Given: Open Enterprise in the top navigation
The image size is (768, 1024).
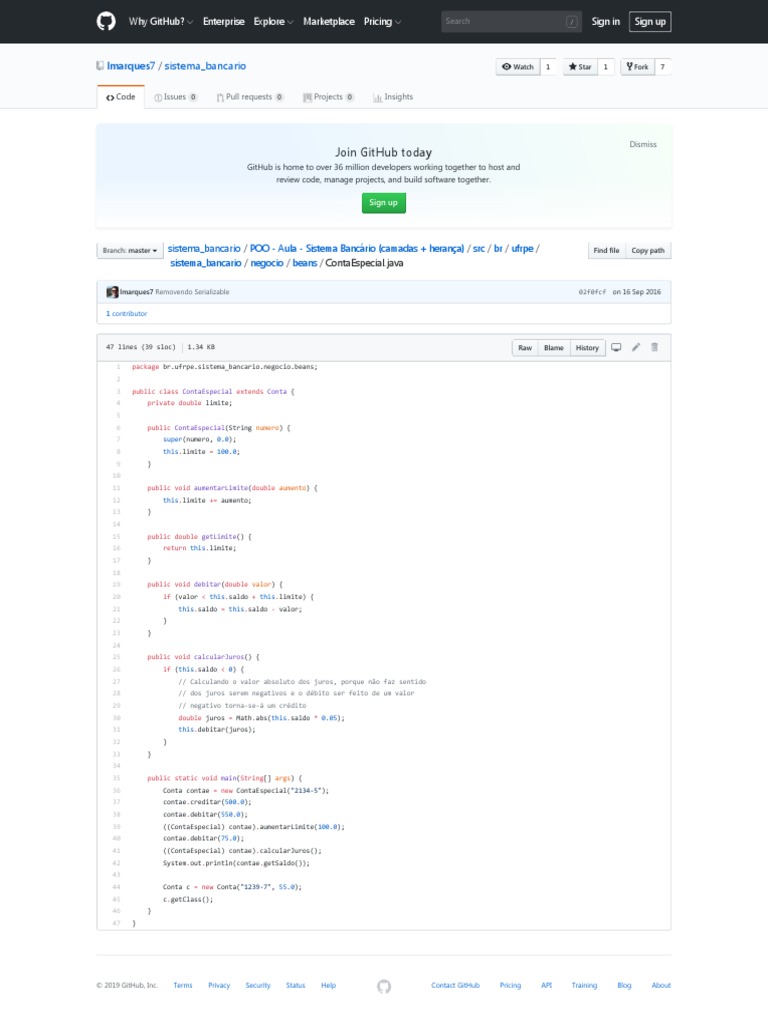Looking at the screenshot, I should [224, 22].
